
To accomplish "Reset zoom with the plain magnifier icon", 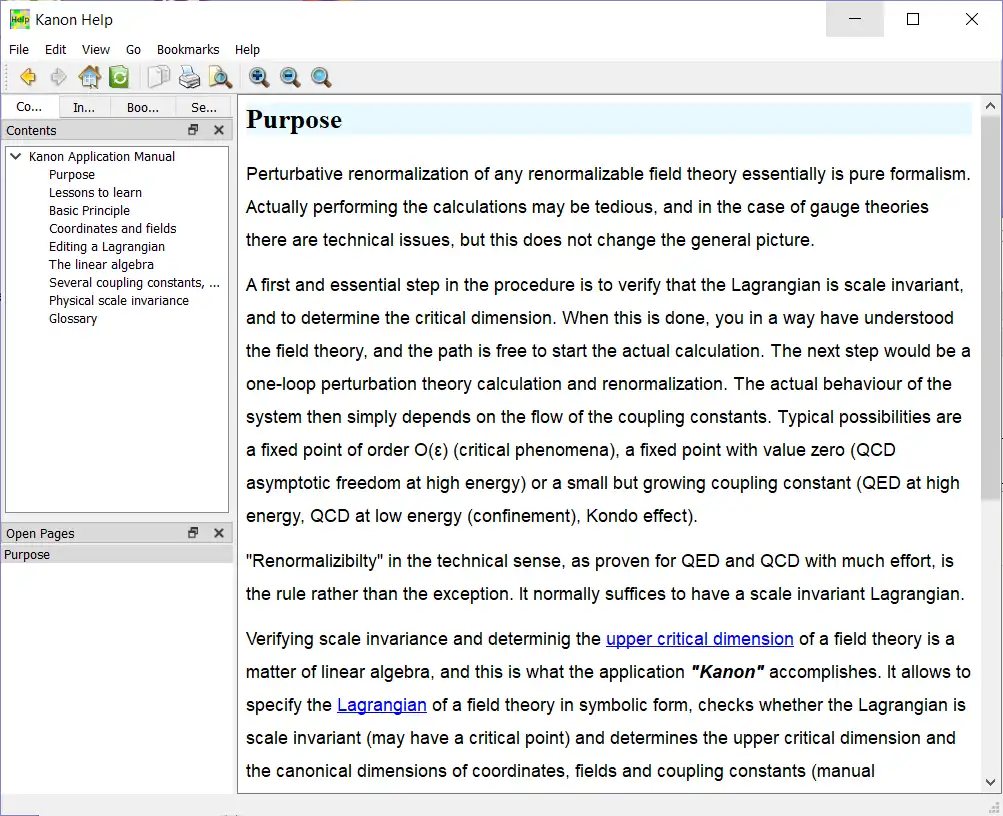I will 321,77.
